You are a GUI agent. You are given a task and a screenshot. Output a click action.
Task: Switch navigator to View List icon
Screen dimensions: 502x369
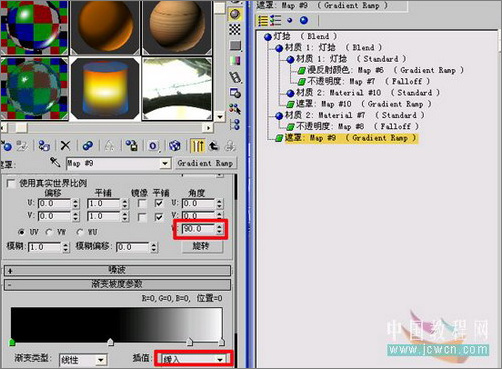[x=263, y=21]
